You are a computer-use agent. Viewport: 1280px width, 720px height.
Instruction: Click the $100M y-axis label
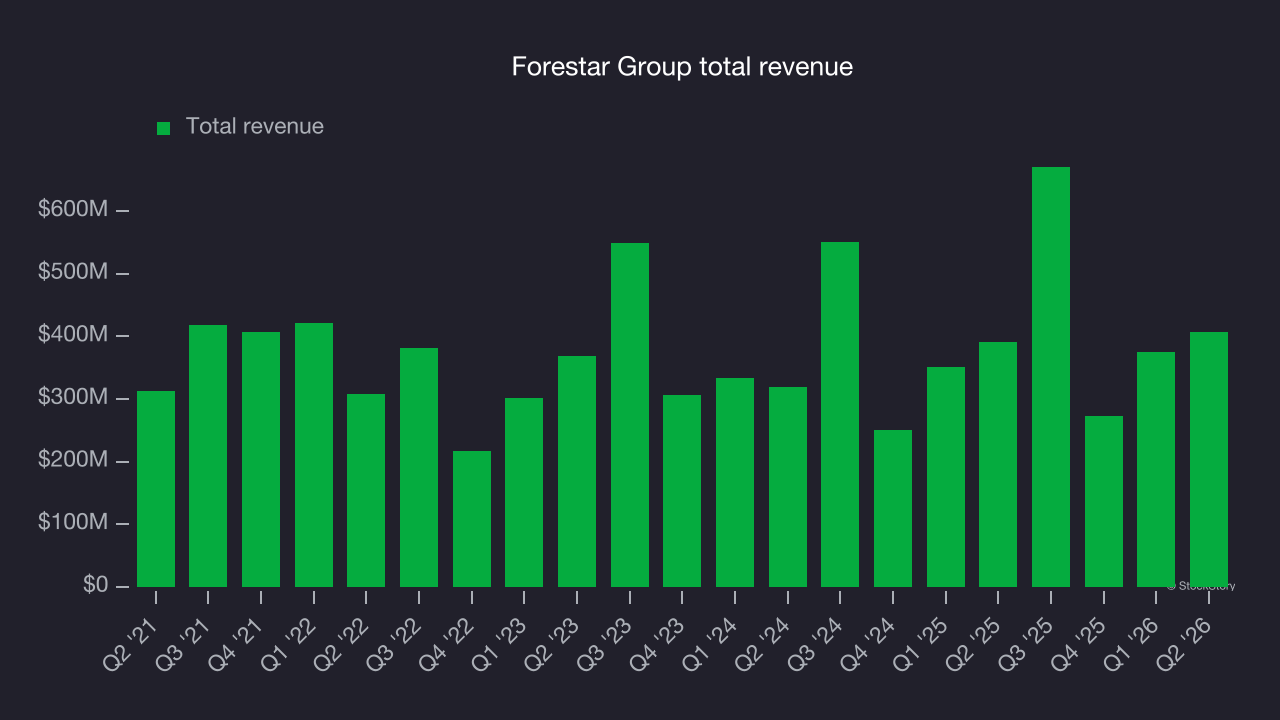tap(73, 523)
